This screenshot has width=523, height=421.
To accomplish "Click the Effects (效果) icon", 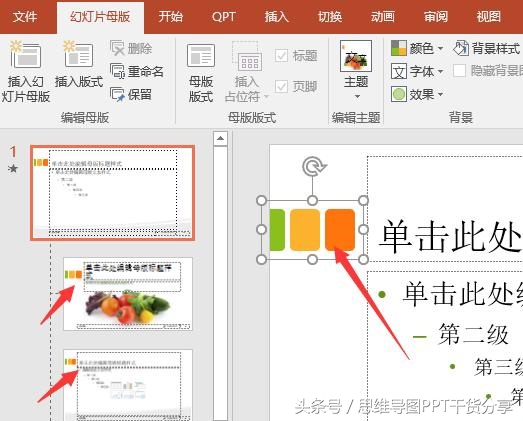I will [x=399, y=94].
